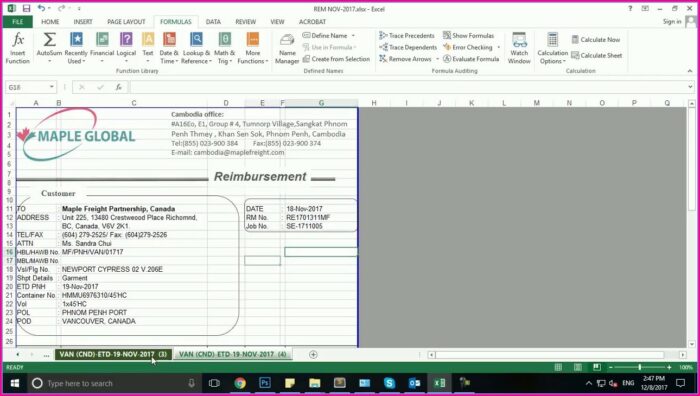Open the FILE tab

click(17, 21)
